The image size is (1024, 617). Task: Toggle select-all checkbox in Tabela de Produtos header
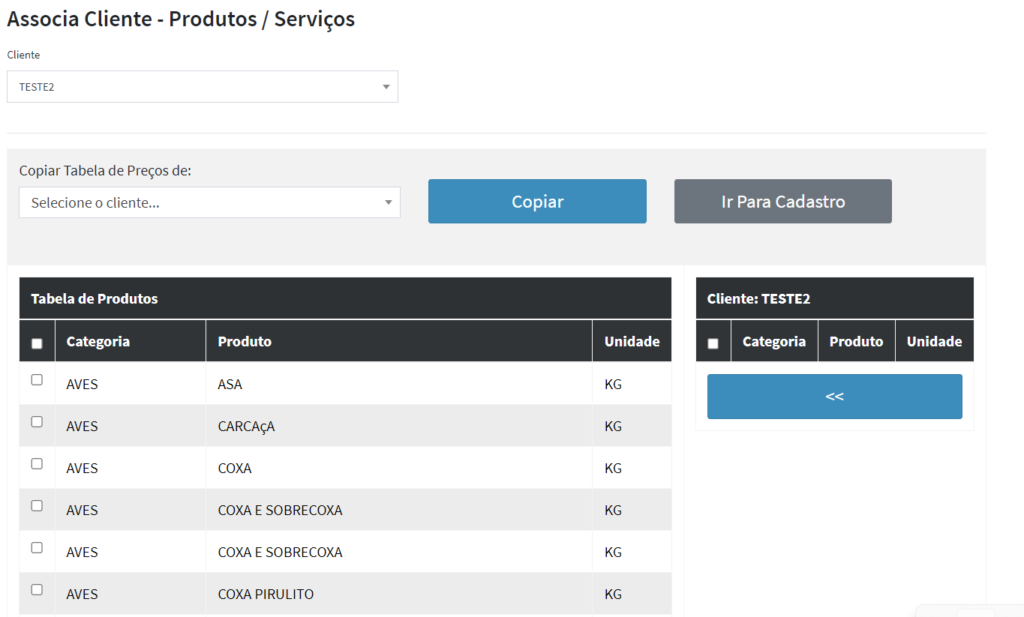(37, 343)
